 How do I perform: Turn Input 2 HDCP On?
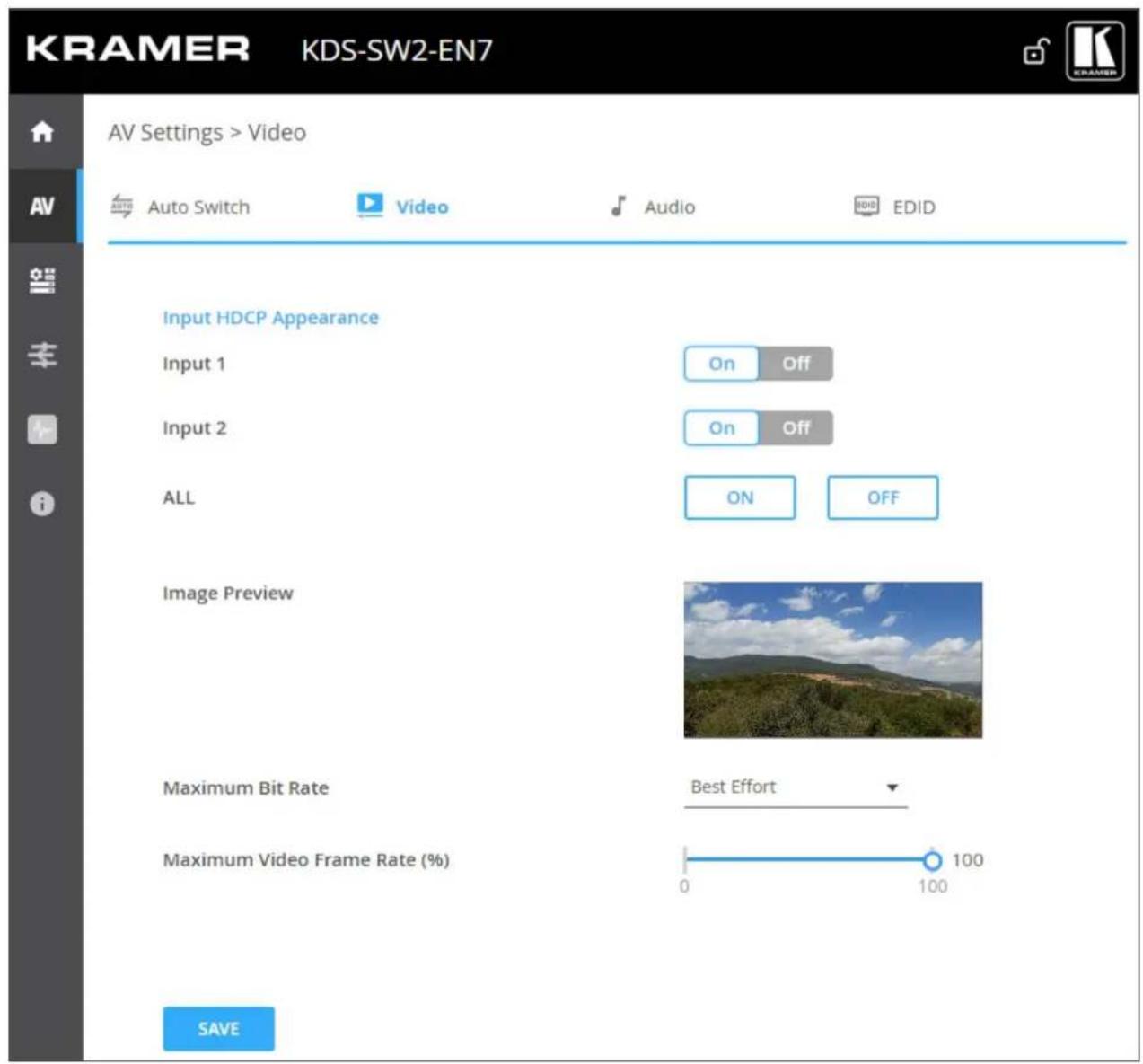tap(722, 428)
